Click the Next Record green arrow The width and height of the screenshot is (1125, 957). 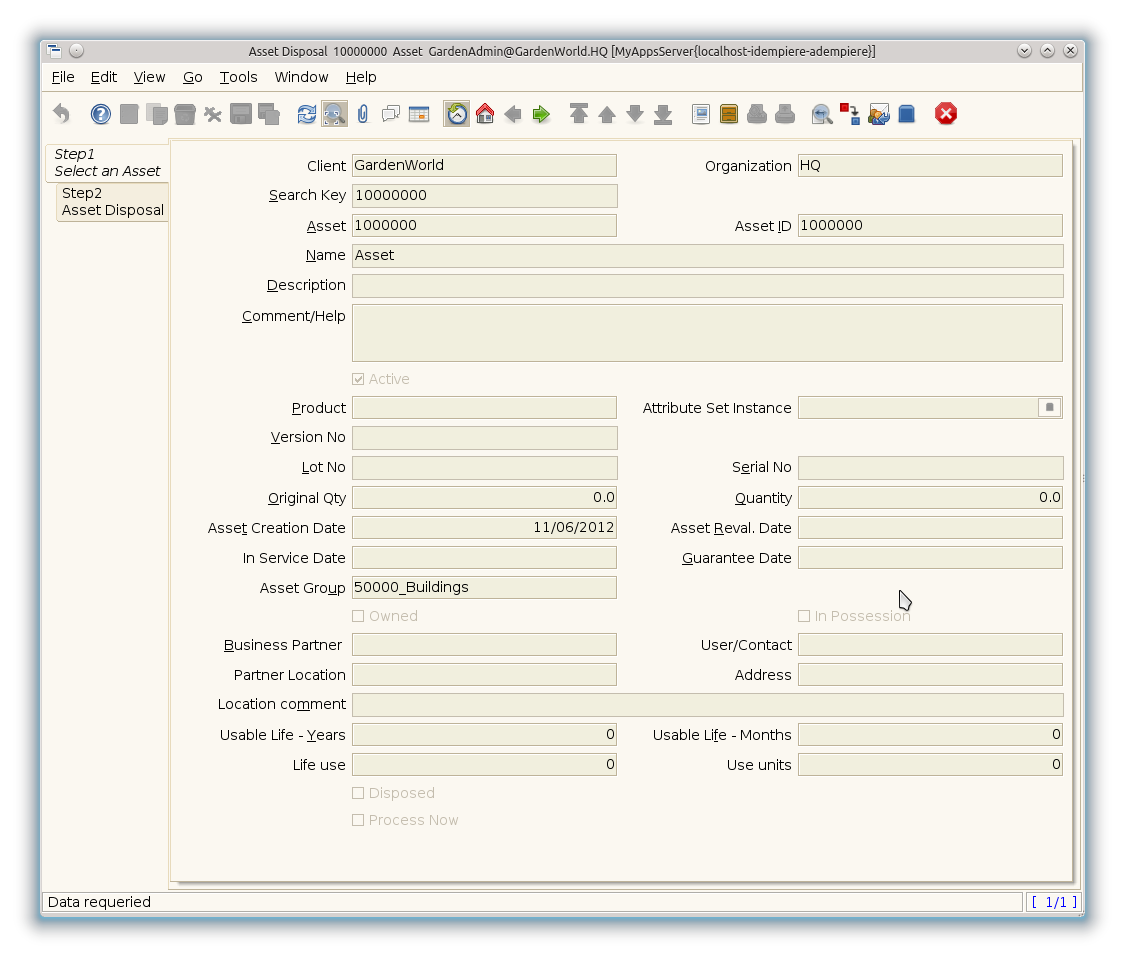point(541,113)
